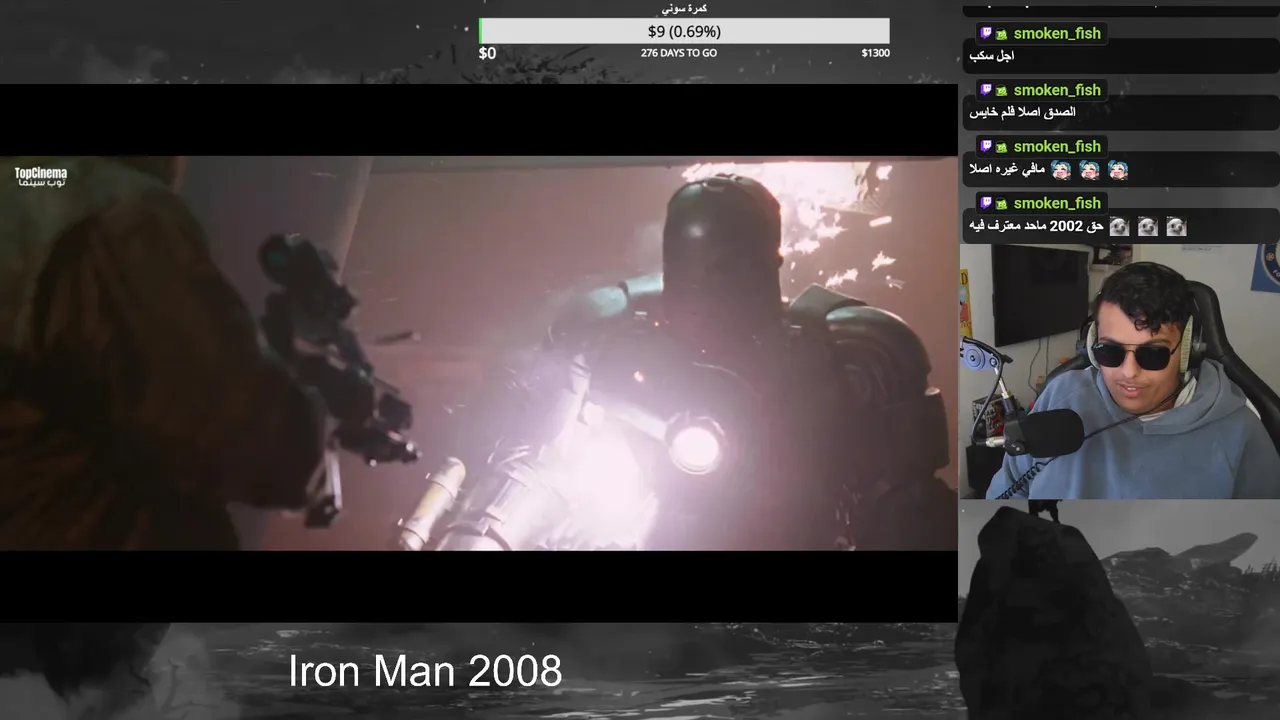
Task: Open smoken_fish username above "الصدق اصلا فلم خايس"
Action: click(x=1057, y=90)
